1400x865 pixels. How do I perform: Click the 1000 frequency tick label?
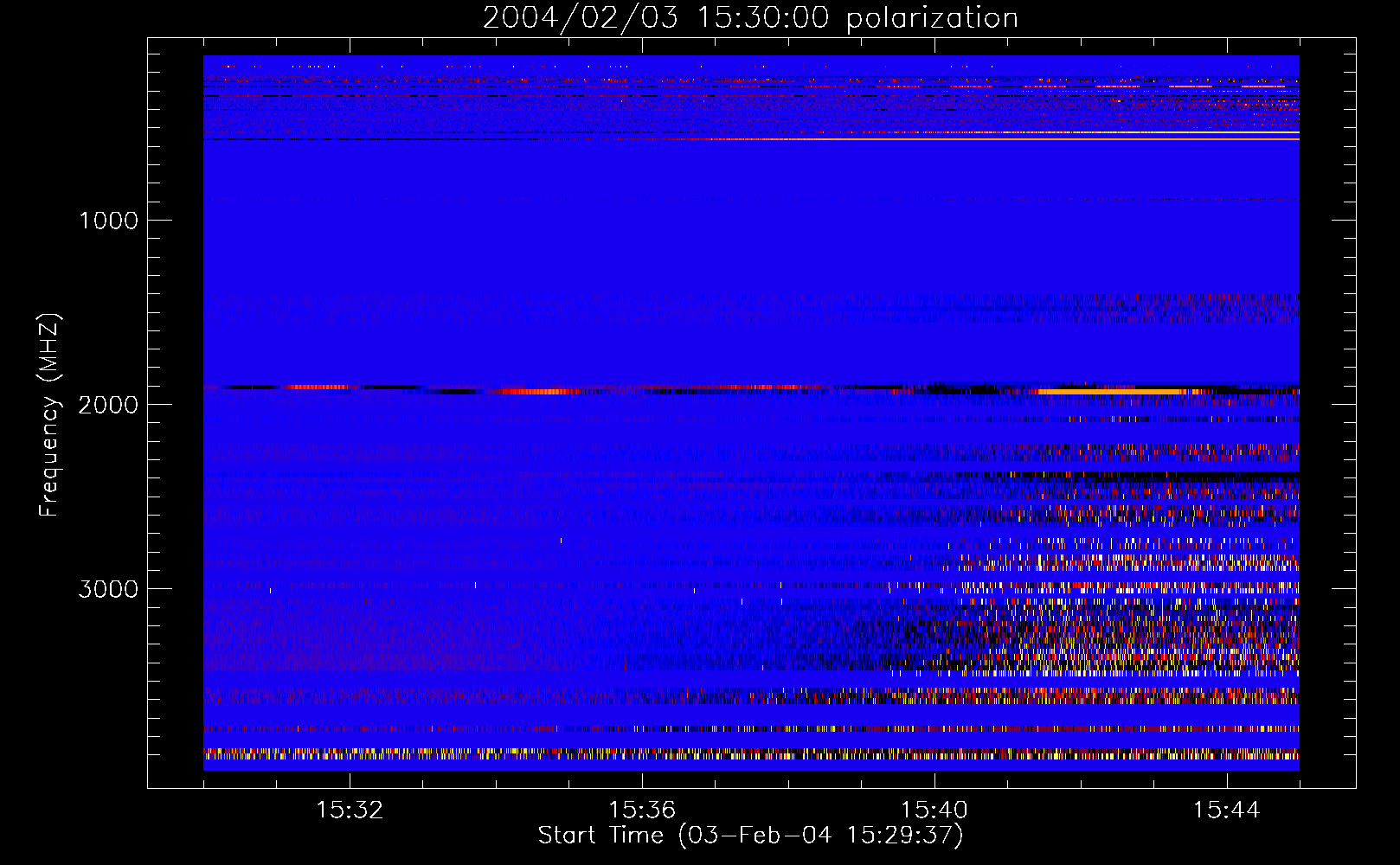tap(108, 220)
